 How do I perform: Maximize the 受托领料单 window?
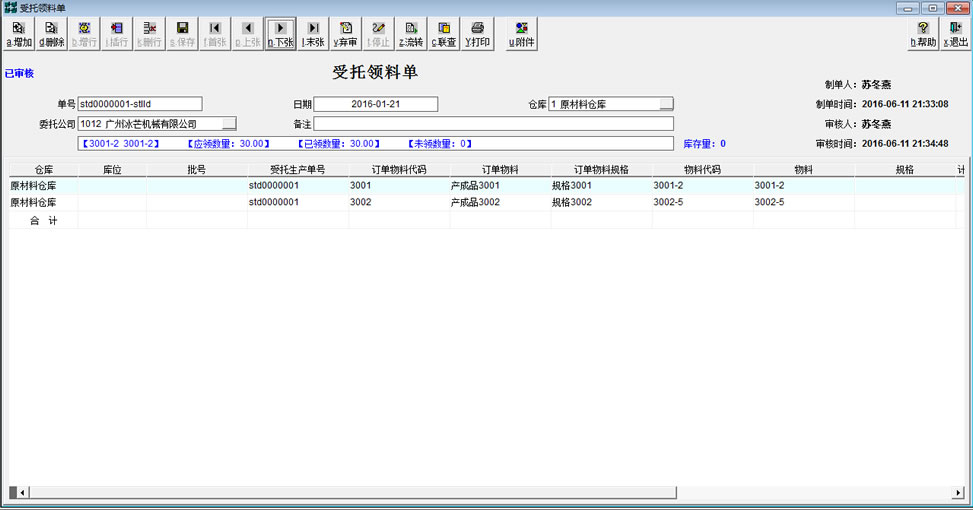click(x=933, y=8)
